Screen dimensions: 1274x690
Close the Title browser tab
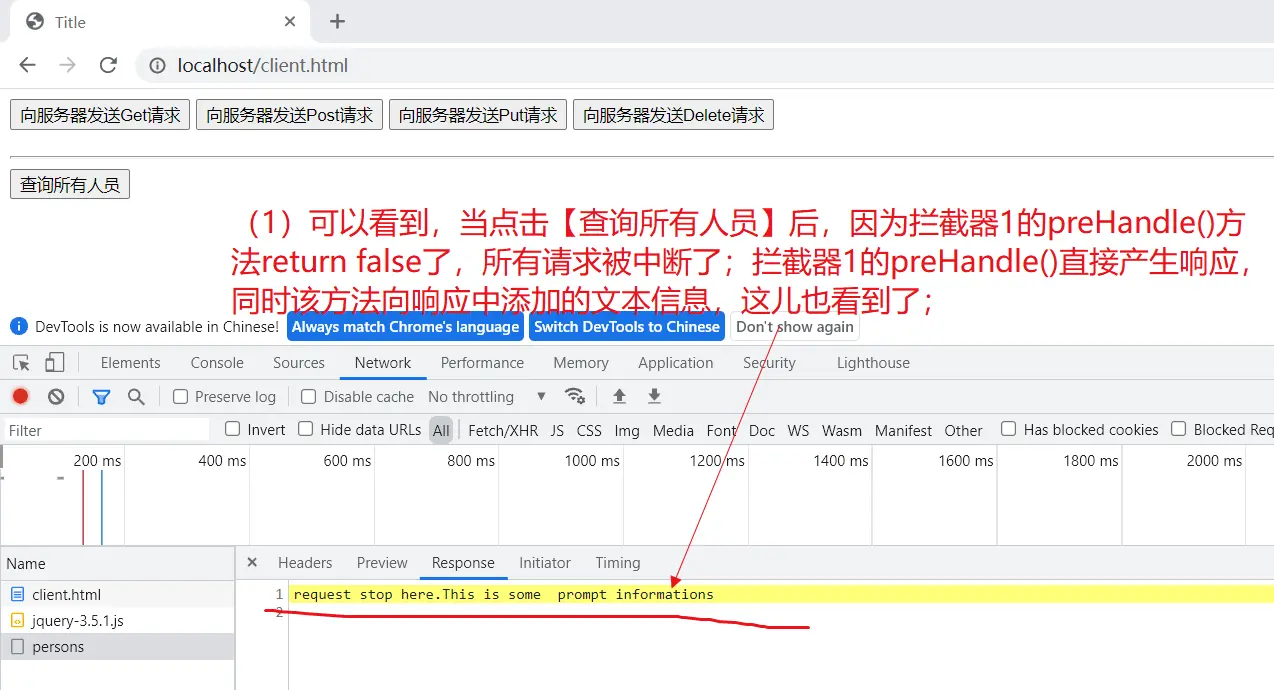coord(290,21)
